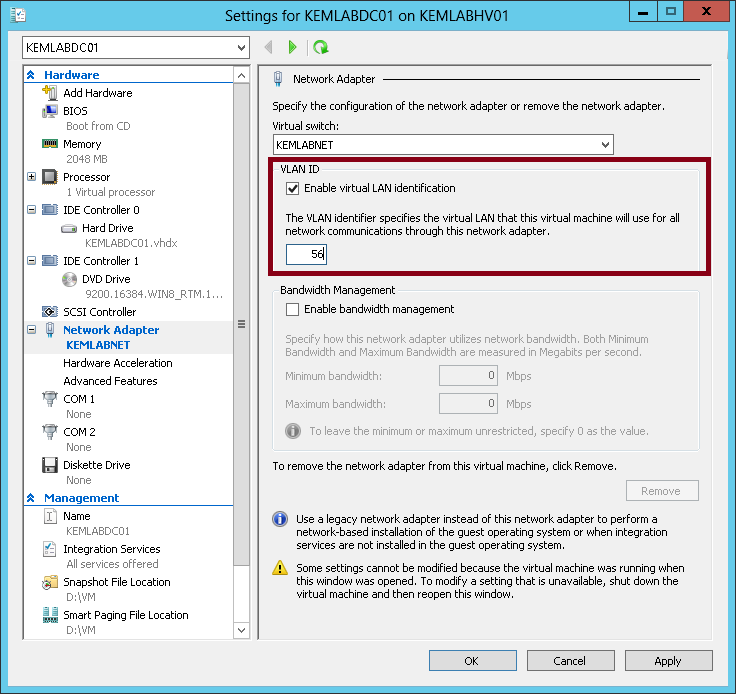Collapse the IDE Controller 1 node
The image size is (736, 694).
[x=31, y=260]
